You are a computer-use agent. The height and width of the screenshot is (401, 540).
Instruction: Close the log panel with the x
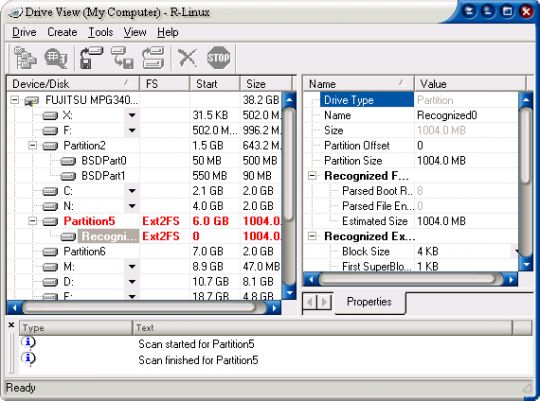[x=11, y=325]
